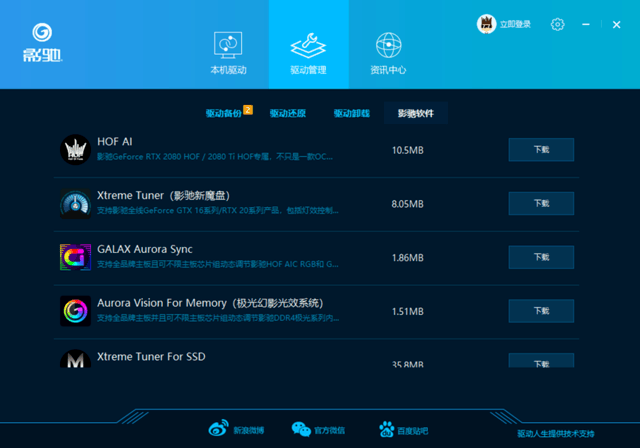
Task: Select the 驱动卸载 sub-tab
Action: 352,113
